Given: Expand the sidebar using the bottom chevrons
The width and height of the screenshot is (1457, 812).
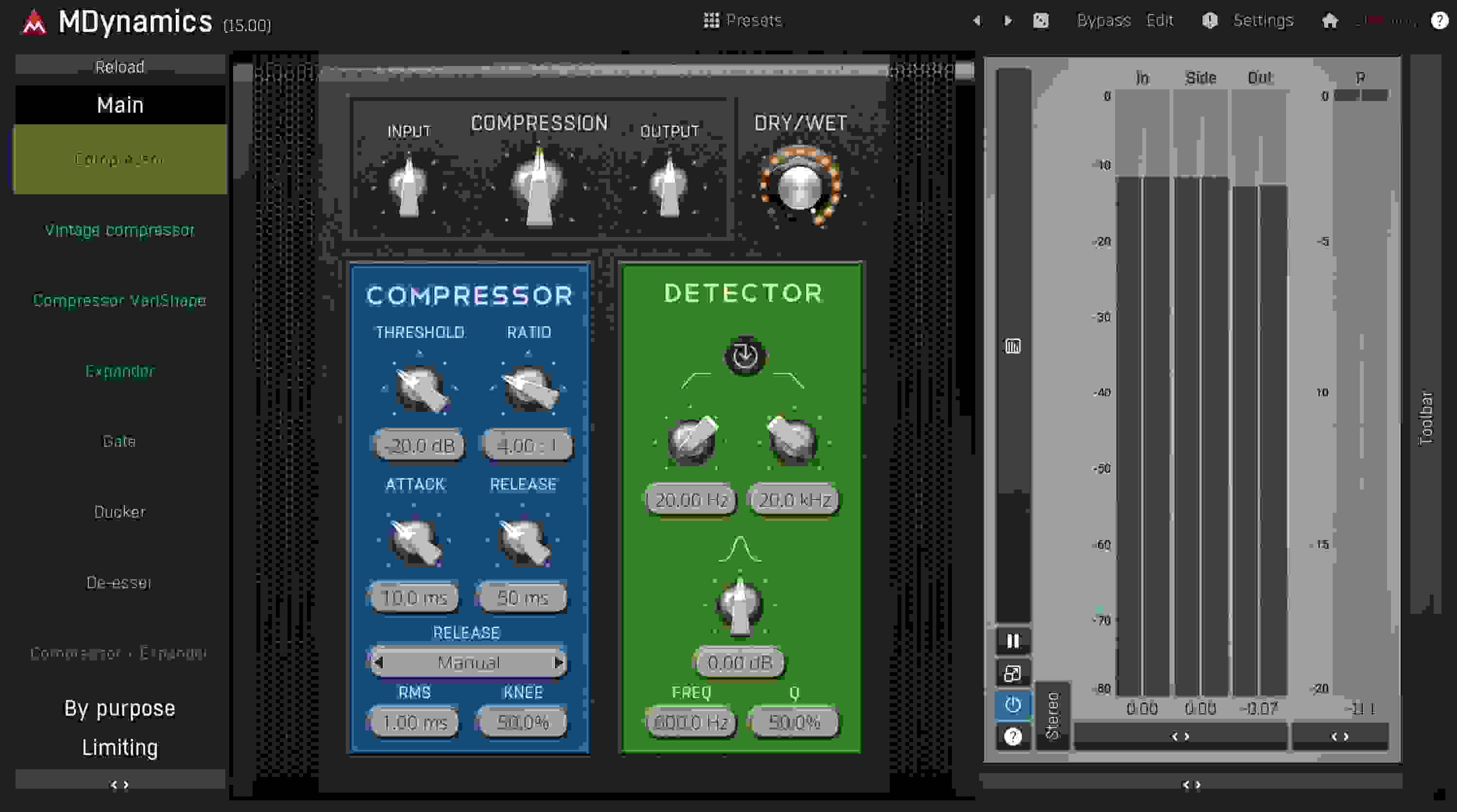Looking at the screenshot, I should tap(119, 784).
